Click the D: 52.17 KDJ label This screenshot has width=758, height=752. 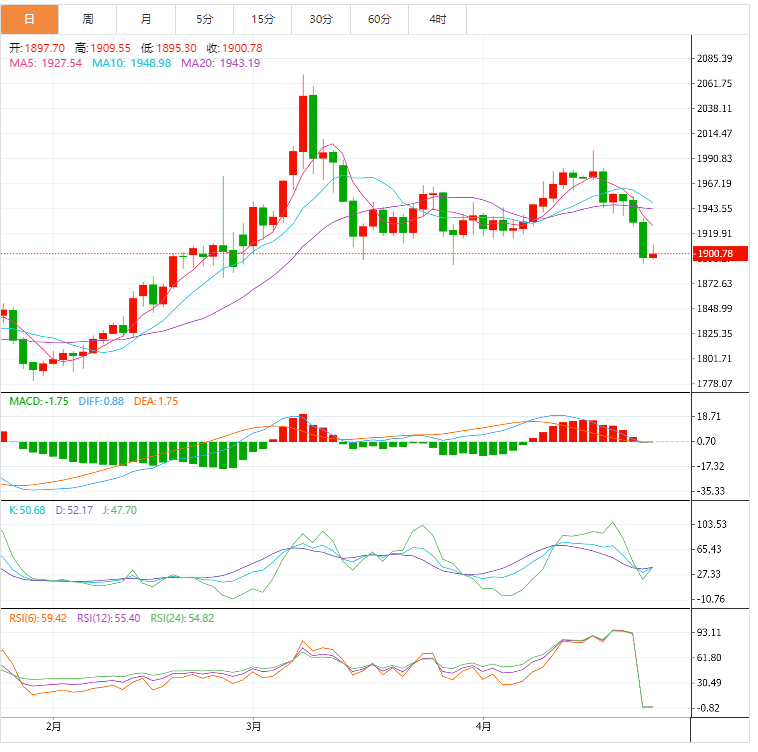point(74,510)
